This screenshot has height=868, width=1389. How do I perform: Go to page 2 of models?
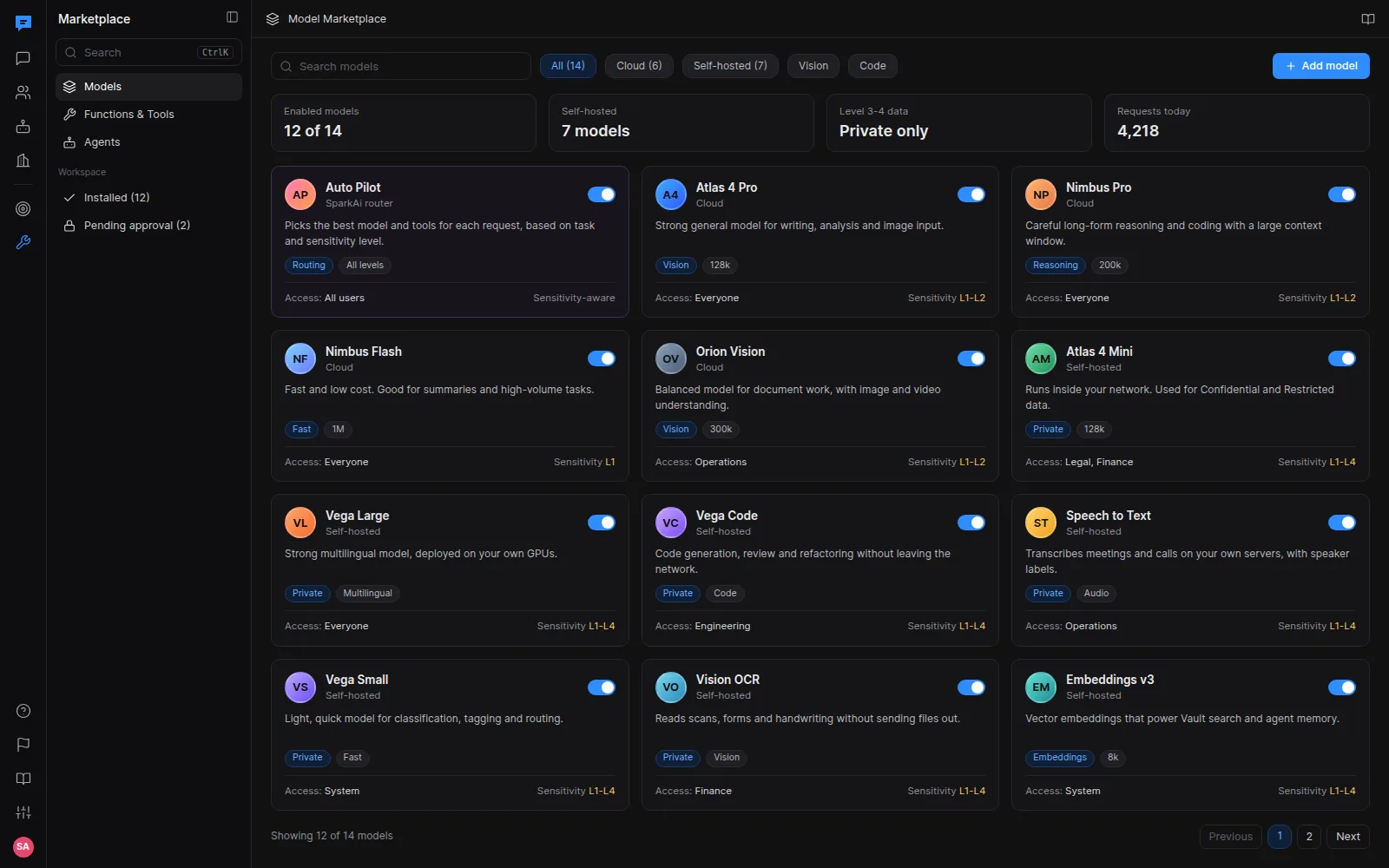[1309, 837]
